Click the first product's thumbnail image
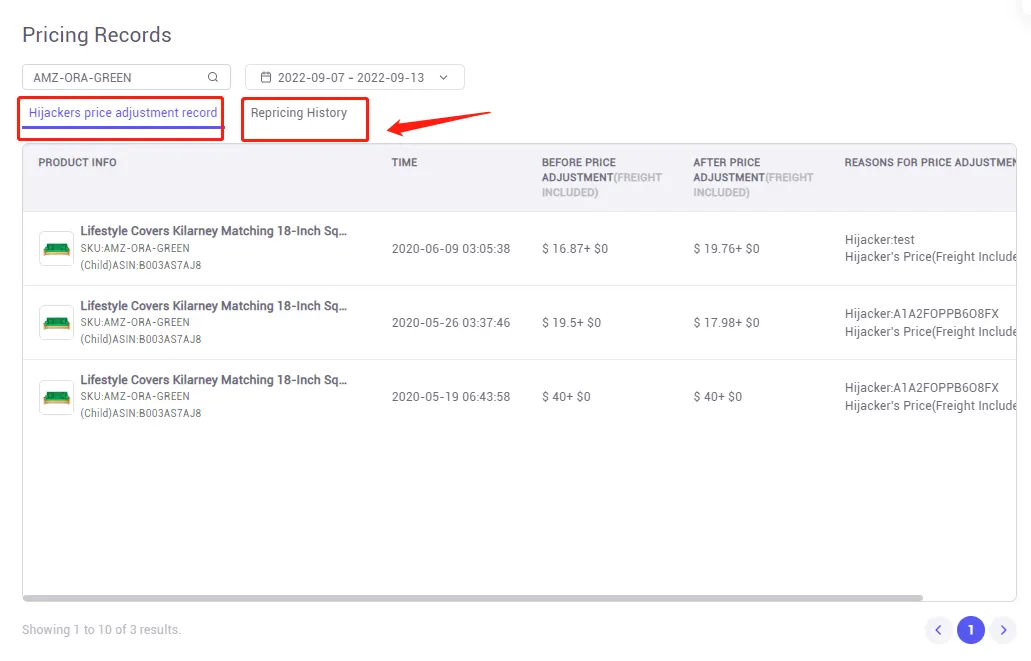 coord(55,247)
